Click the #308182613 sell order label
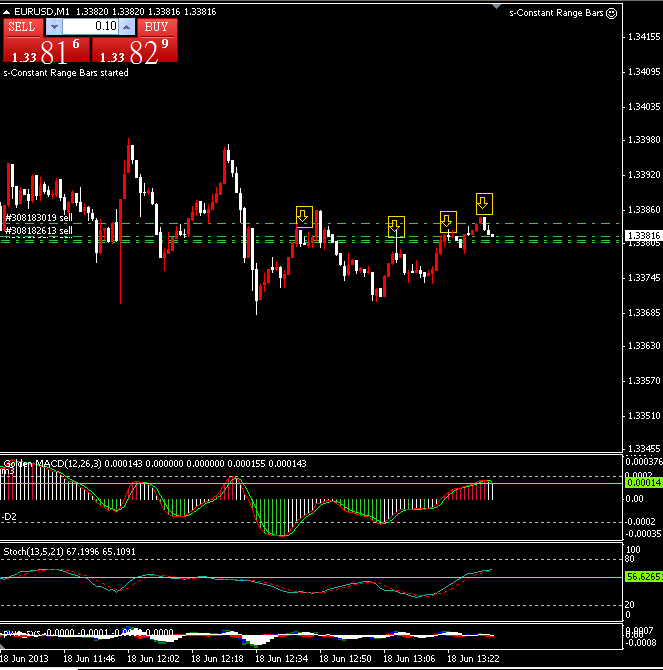The image size is (663, 670). tap(39, 231)
